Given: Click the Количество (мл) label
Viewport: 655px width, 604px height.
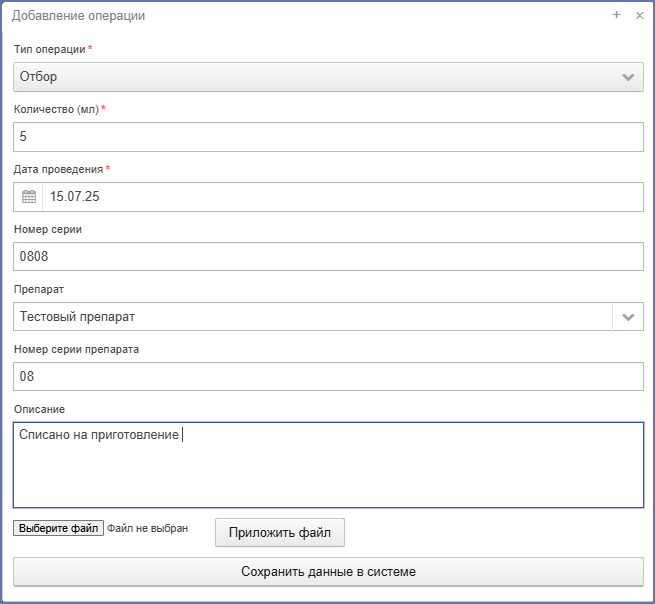Looking at the screenshot, I should [56, 109].
